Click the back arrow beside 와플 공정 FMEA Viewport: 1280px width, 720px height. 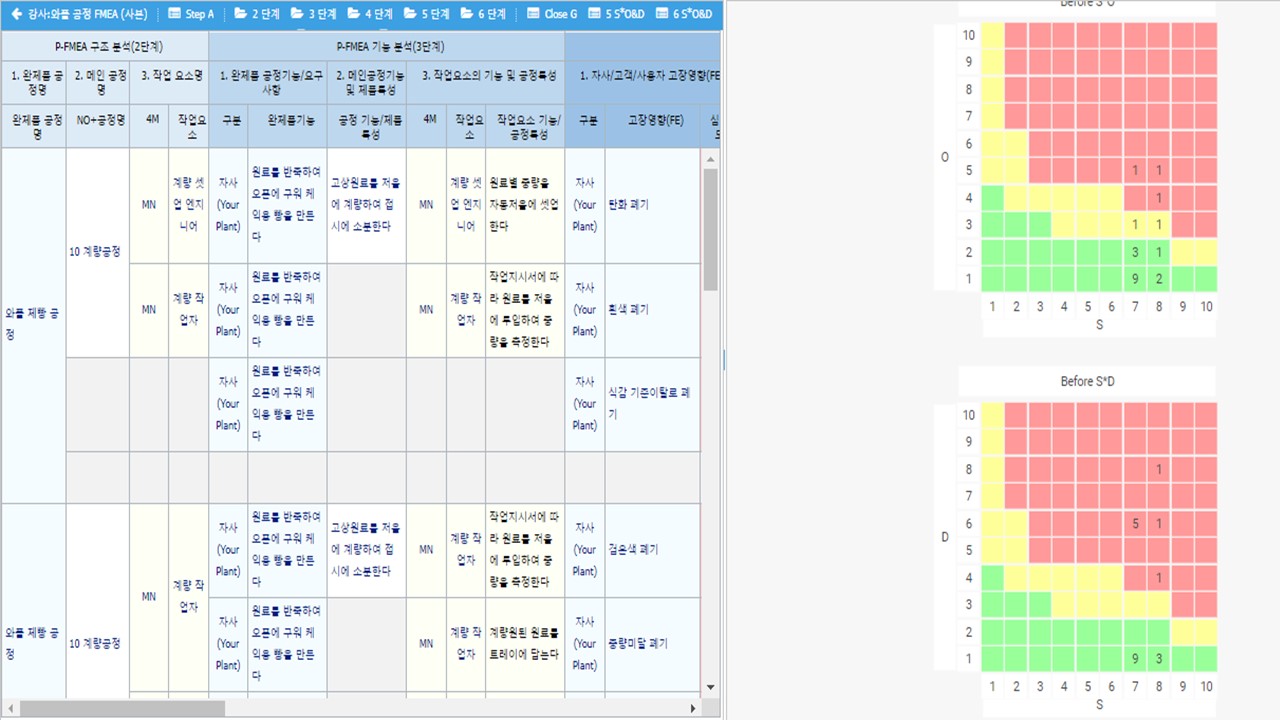pyautogui.click(x=16, y=14)
